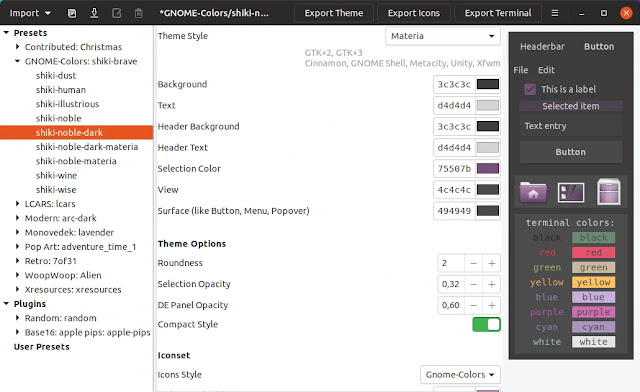Expand LCARS: lcars preset group
Image resolution: width=640 pixels, height=392 pixels.
click(x=17, y=204)
